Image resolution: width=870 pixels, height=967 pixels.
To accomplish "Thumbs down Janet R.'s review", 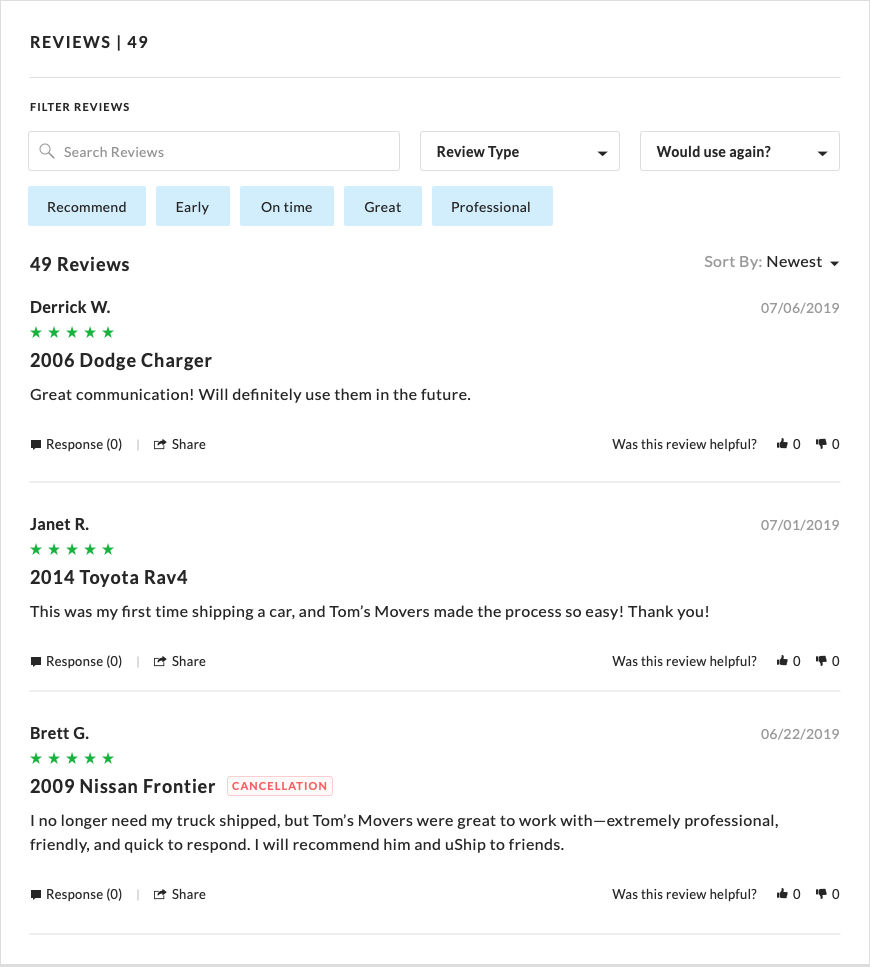I will 821,661.
